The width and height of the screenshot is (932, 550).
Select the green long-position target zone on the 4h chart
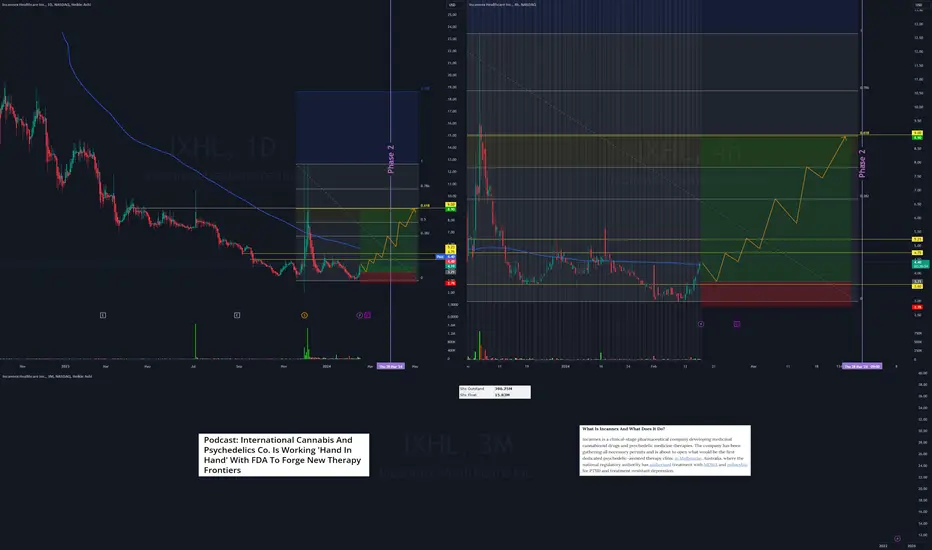(x=776, y=209)
